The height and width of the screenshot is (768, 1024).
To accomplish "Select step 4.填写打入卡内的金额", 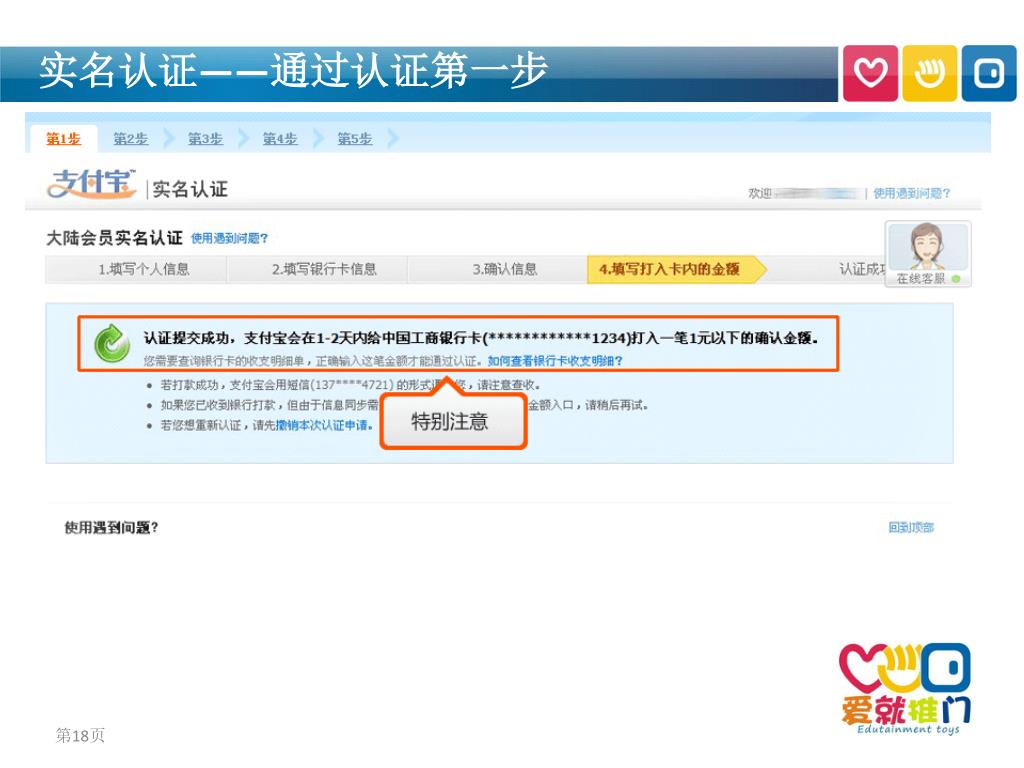I will [676, 269].
